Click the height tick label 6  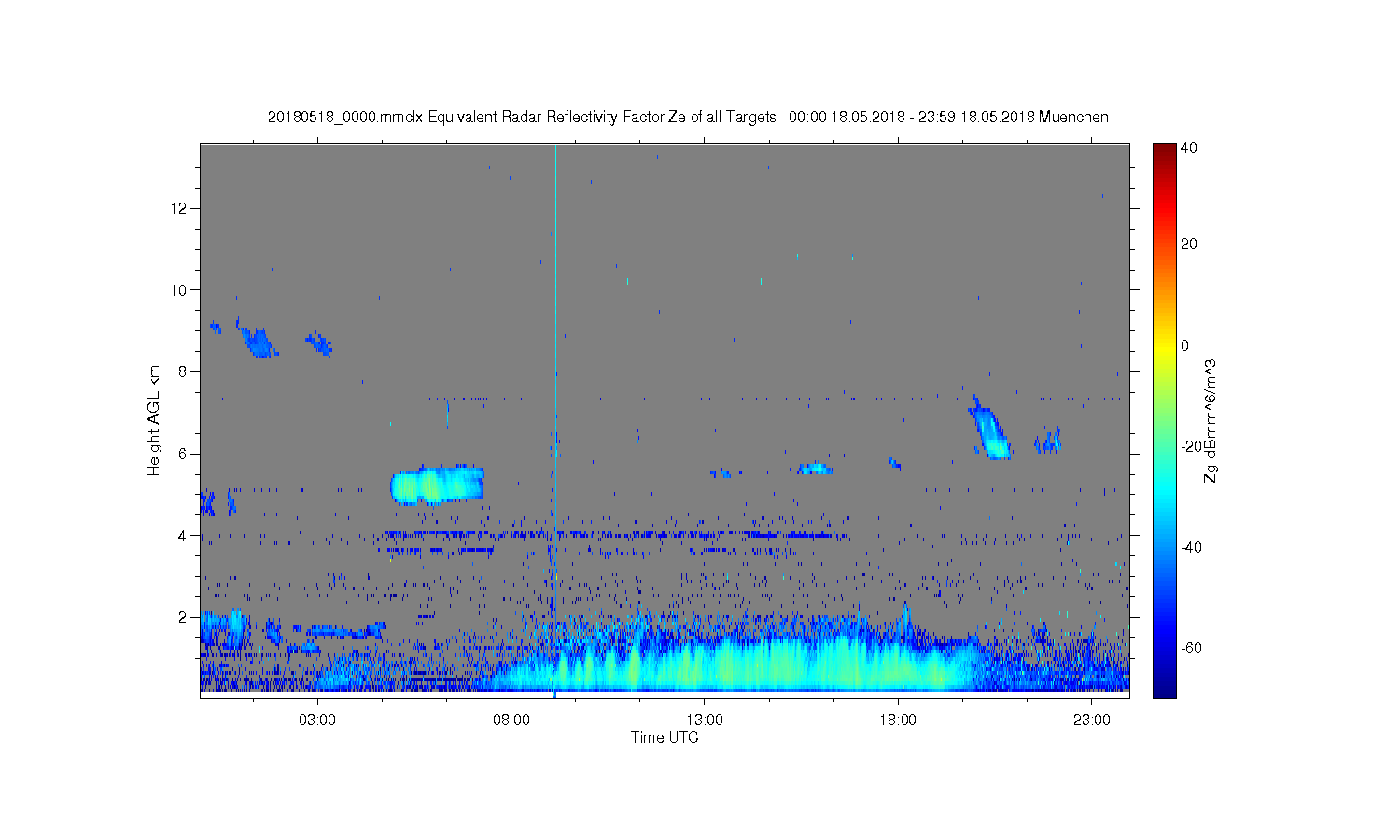click(183, 454)
